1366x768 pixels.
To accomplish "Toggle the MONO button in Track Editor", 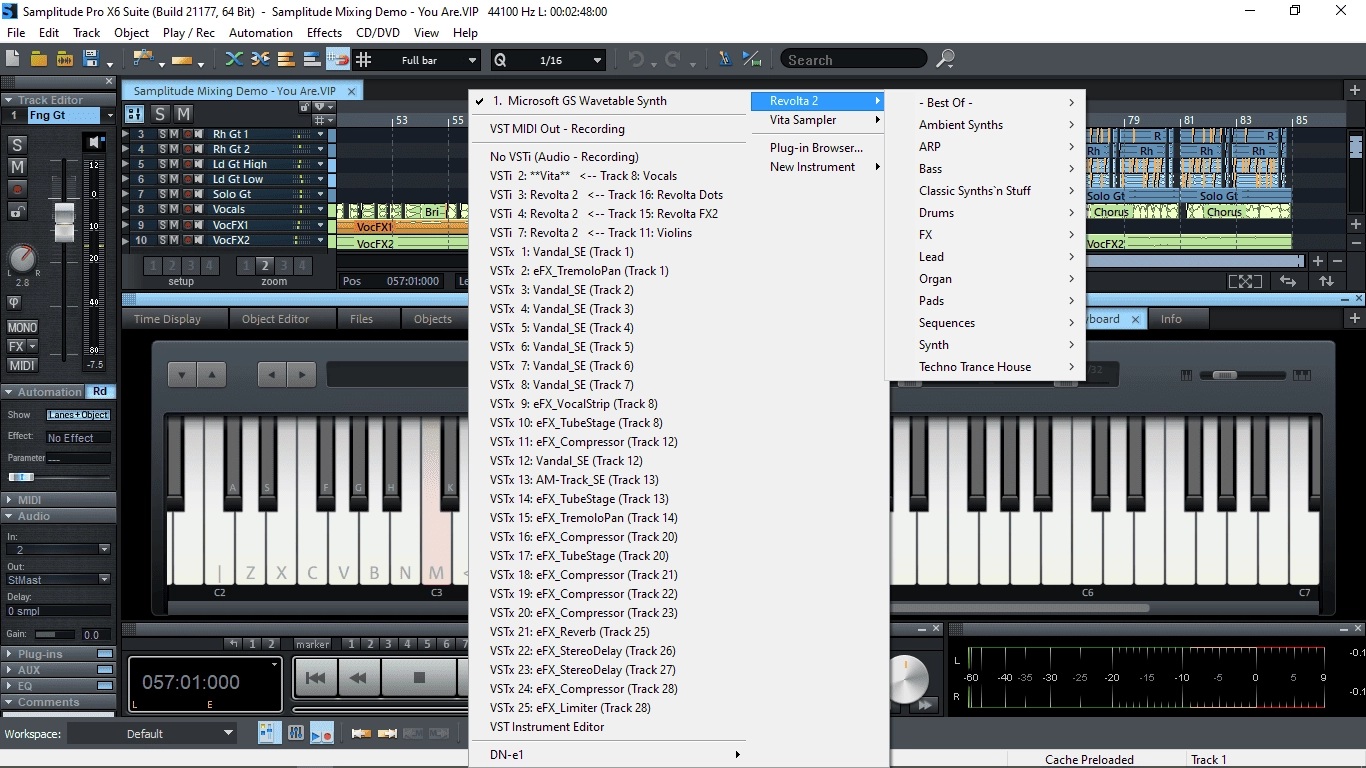I will tap(22, 327).
